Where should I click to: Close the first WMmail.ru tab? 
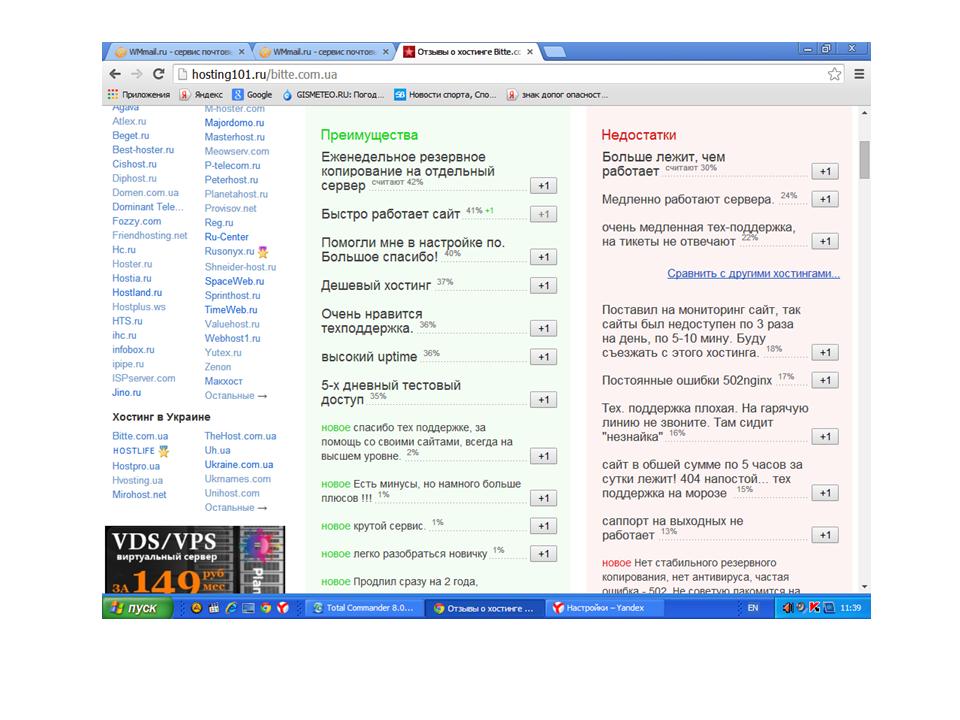coord(241,52)
